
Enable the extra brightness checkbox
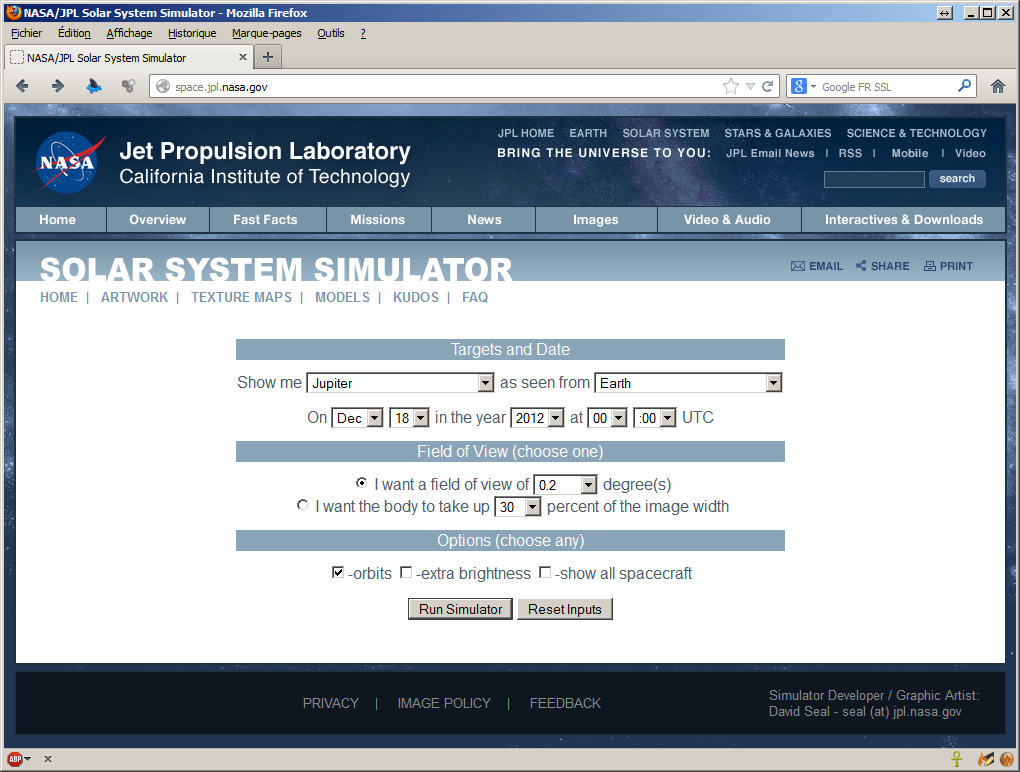coord(406,572)
